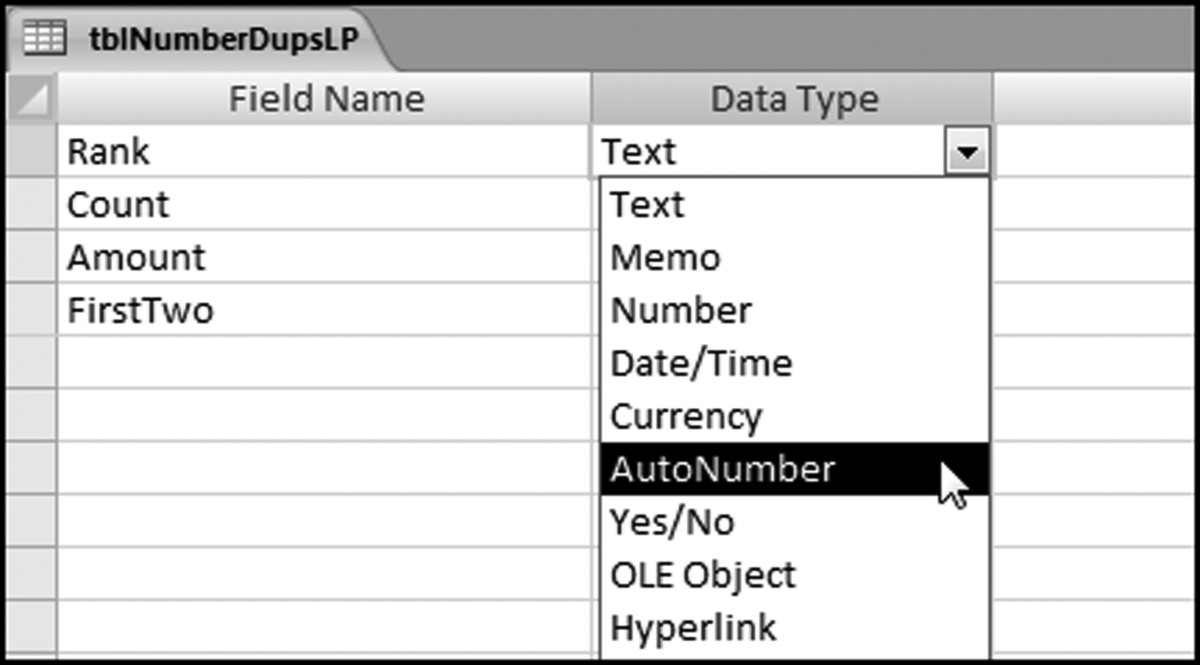Click the Rank field name cell
The image size is (1200, 665).
[324, 152]
